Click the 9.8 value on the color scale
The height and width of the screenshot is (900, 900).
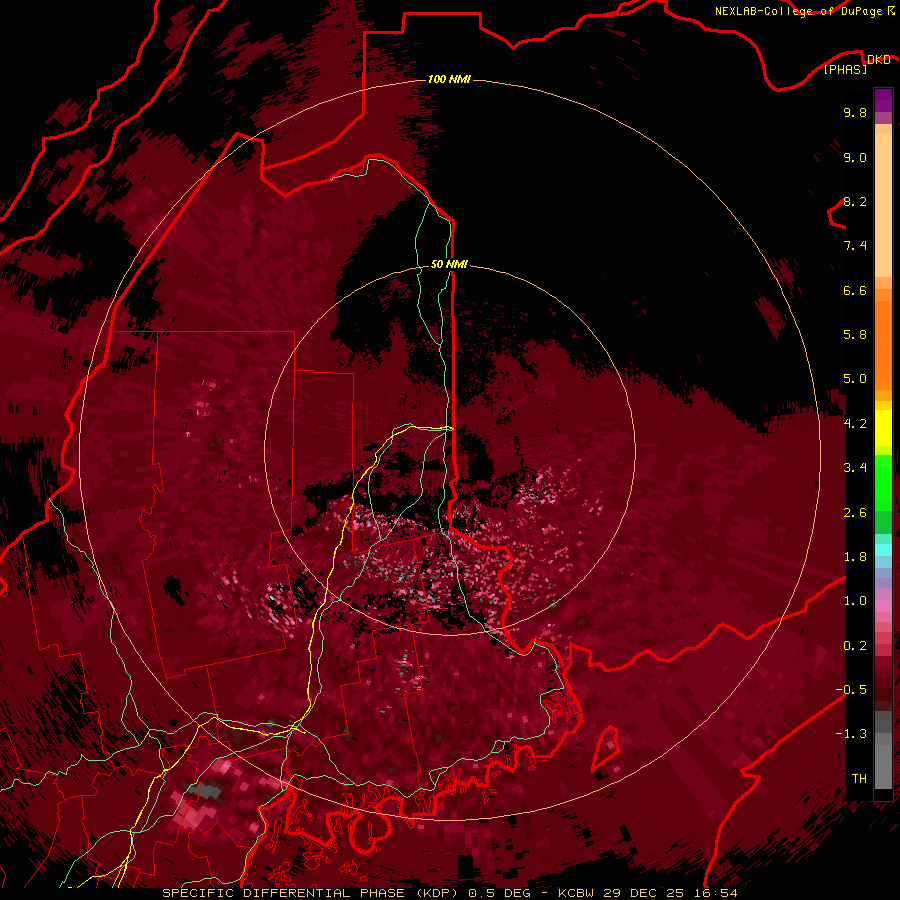[855, 112]
